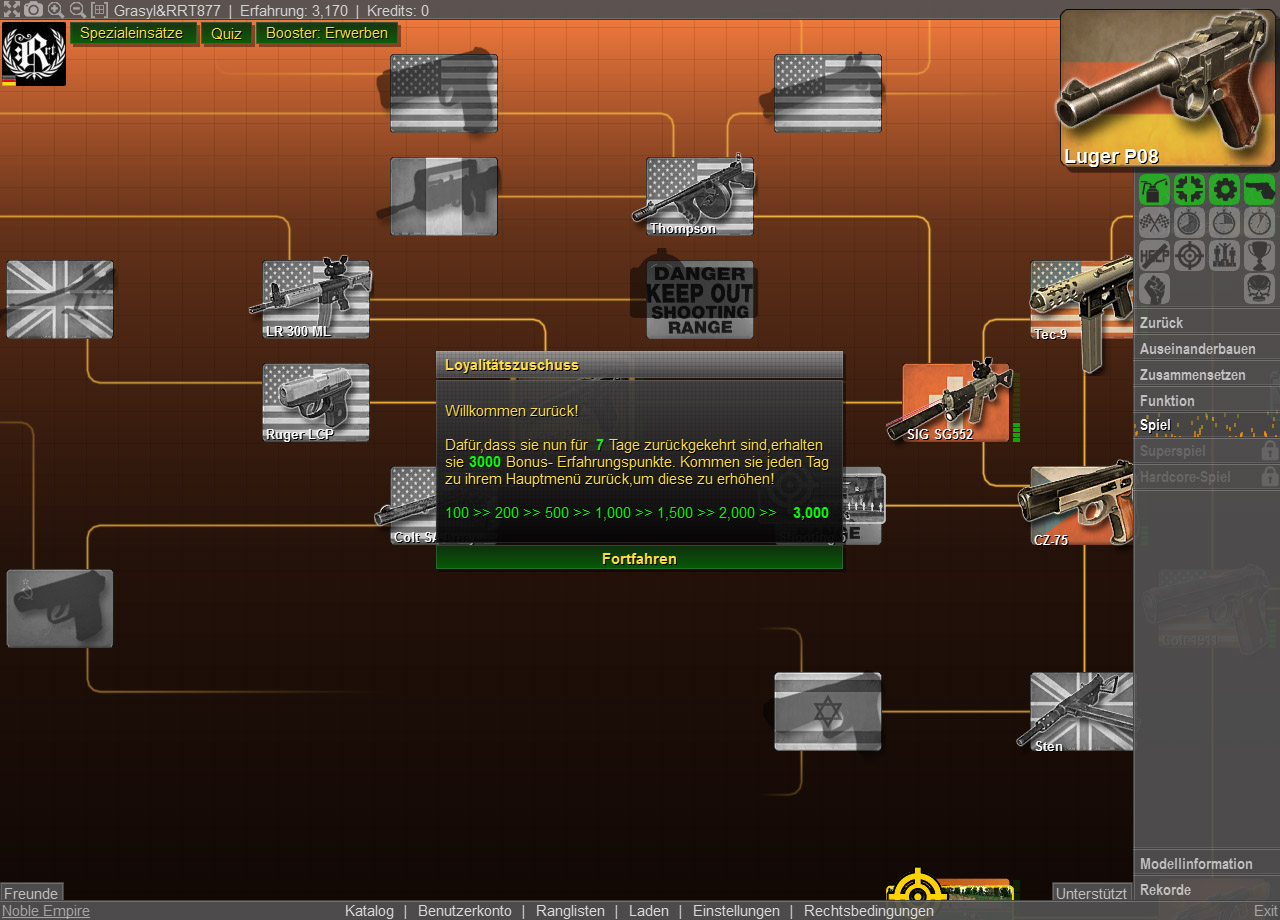Select the Ruger LCP pistol tile
Screen dimensions: 1280x920
click(316, 402)
